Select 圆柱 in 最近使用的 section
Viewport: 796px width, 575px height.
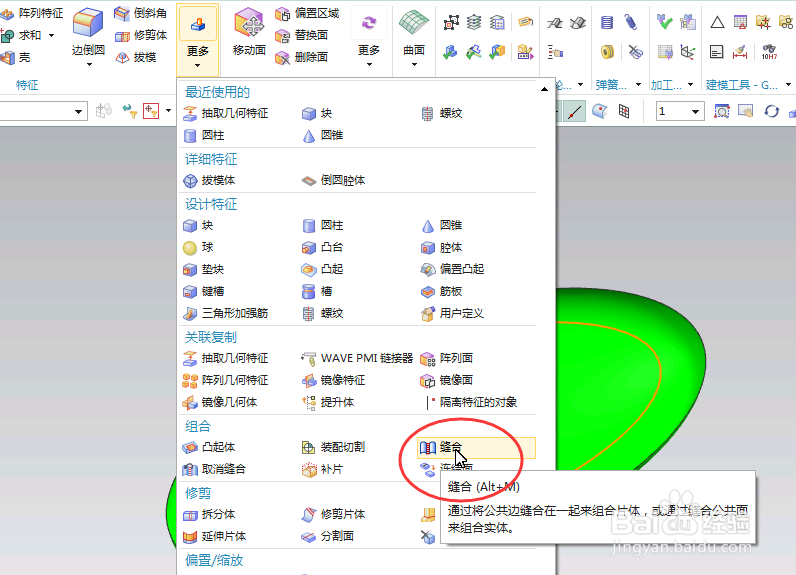point(203,136)
